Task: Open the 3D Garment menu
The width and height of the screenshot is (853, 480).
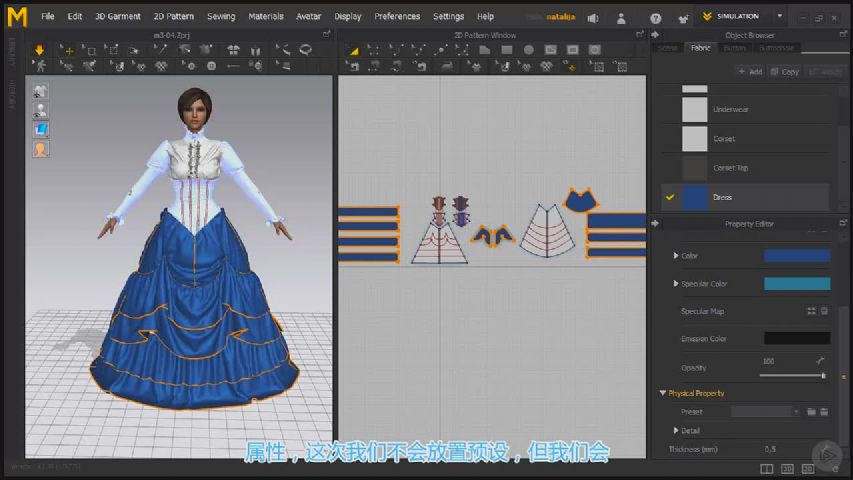Action: 118,16
